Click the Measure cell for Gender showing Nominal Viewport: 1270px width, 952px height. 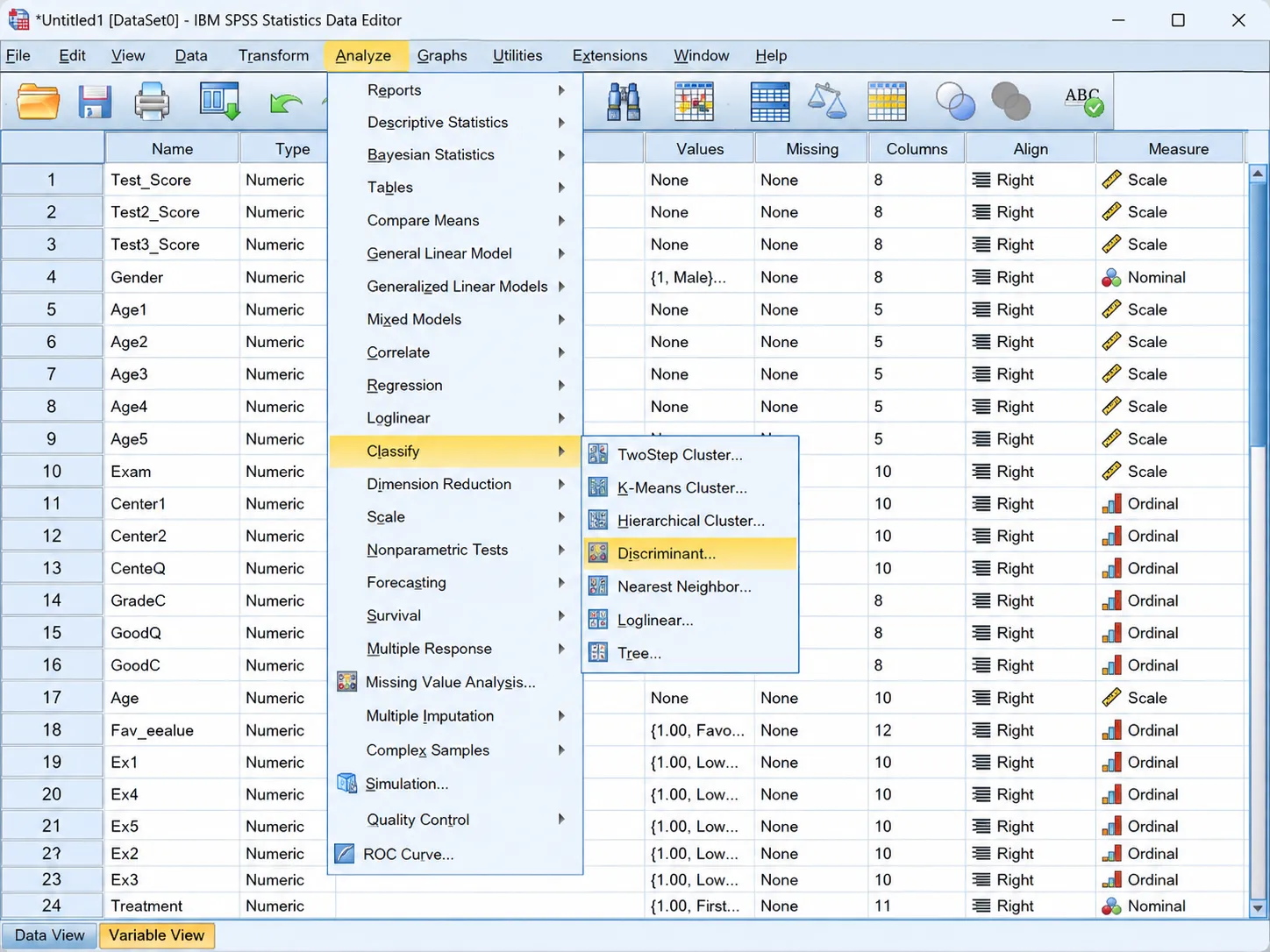click(1169, 277)
